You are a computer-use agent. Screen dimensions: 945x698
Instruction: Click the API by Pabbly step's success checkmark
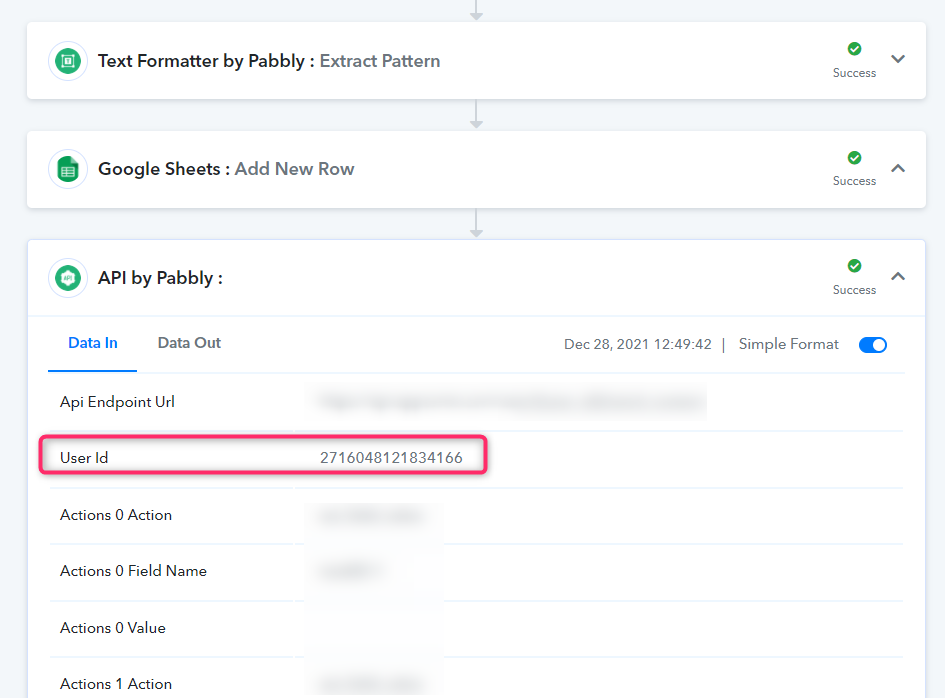pyautogui.click(x=854, y=266)
